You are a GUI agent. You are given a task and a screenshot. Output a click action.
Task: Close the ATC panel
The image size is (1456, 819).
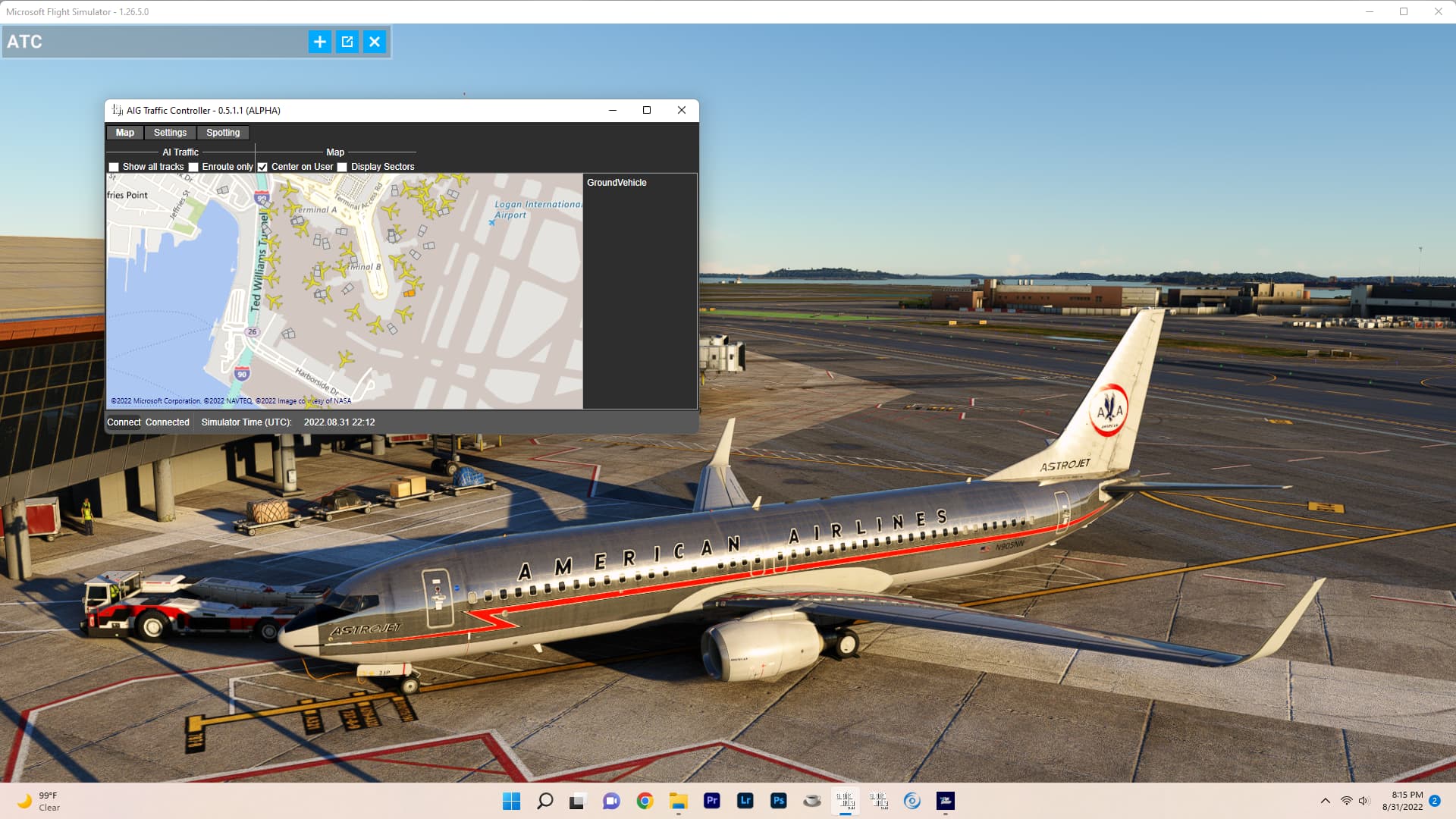(x=375, y=42)
